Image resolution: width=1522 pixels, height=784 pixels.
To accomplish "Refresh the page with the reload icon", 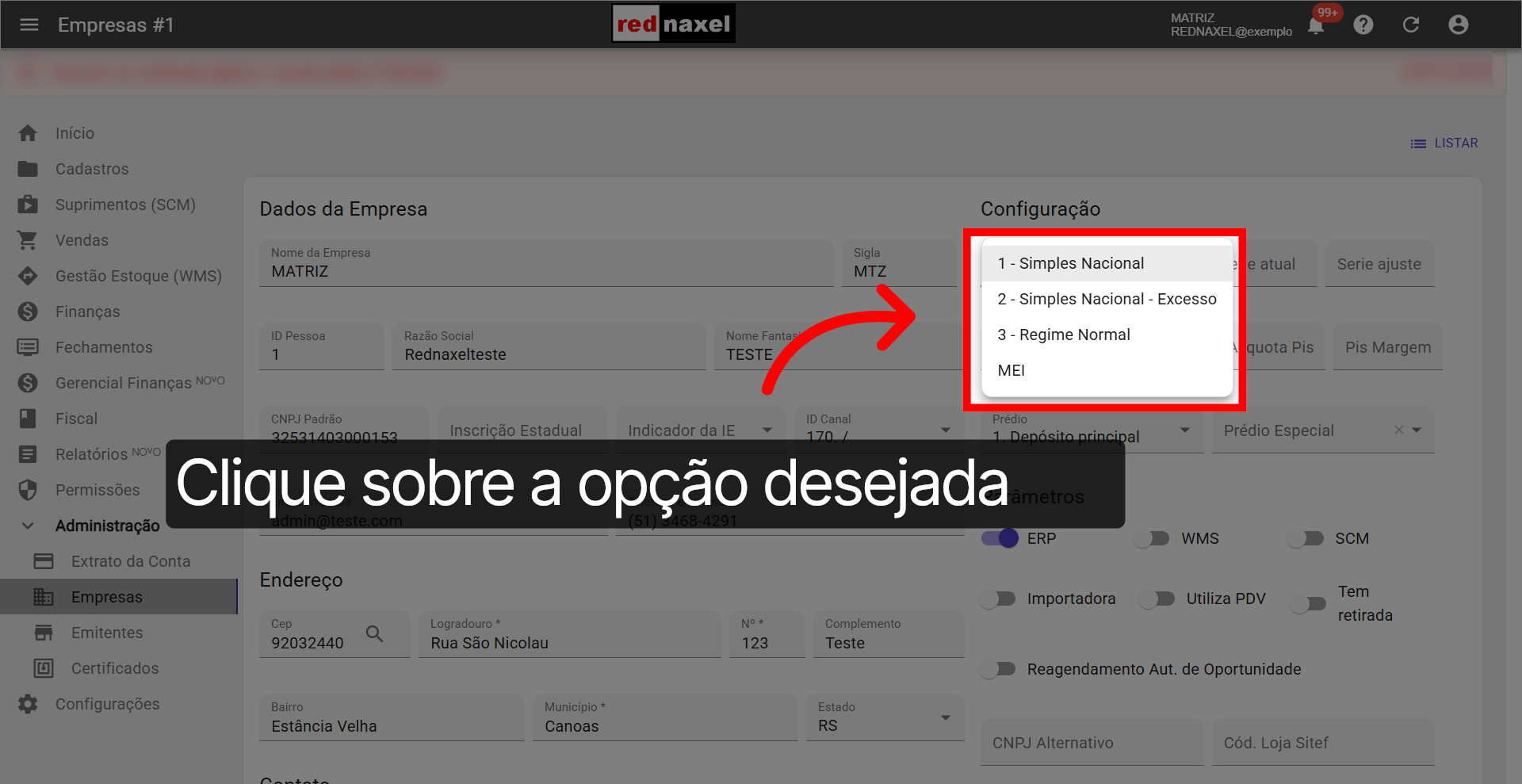I will click(x=1411, y=25).
